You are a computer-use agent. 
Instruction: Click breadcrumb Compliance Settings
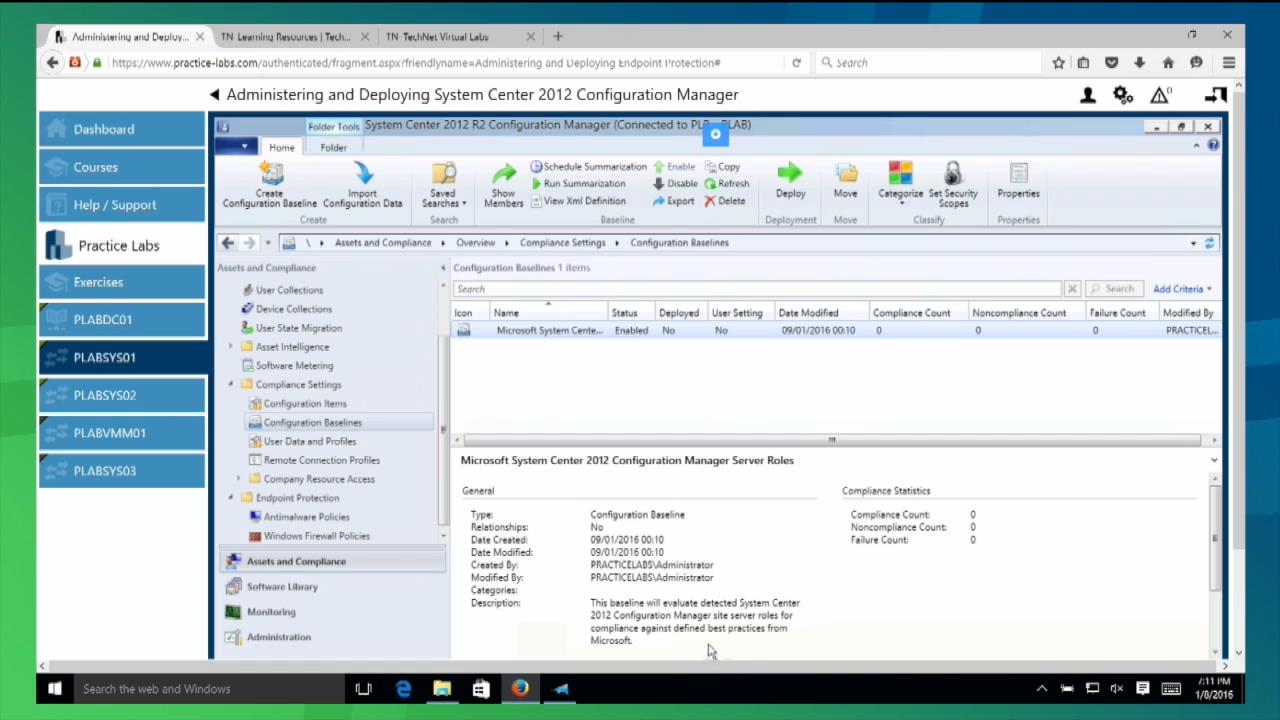[562, 243]
